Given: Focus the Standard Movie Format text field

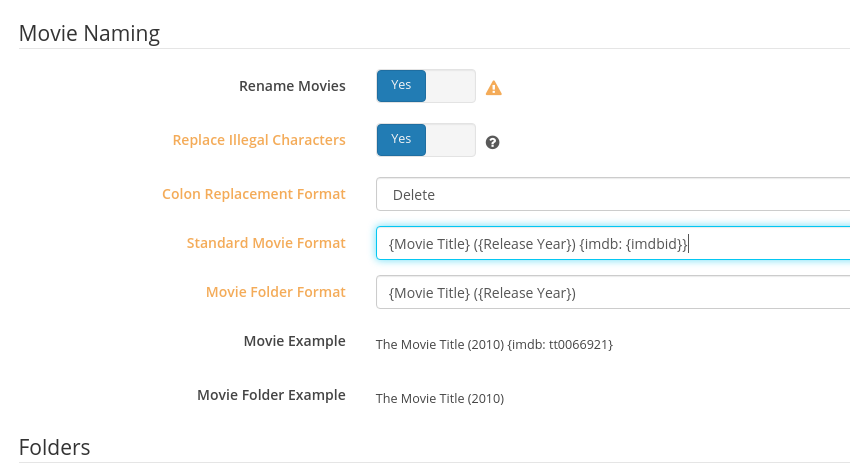Looking at the screenshot, I should pyautogui.click(x=612, y=243).
